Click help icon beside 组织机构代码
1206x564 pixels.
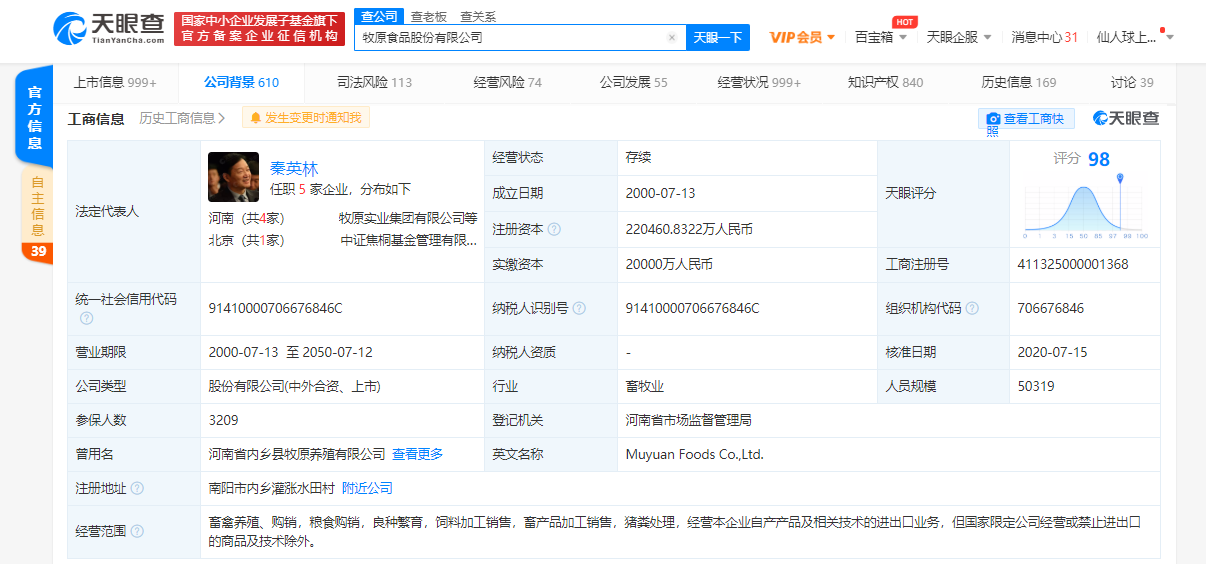(x=972, y=308)
